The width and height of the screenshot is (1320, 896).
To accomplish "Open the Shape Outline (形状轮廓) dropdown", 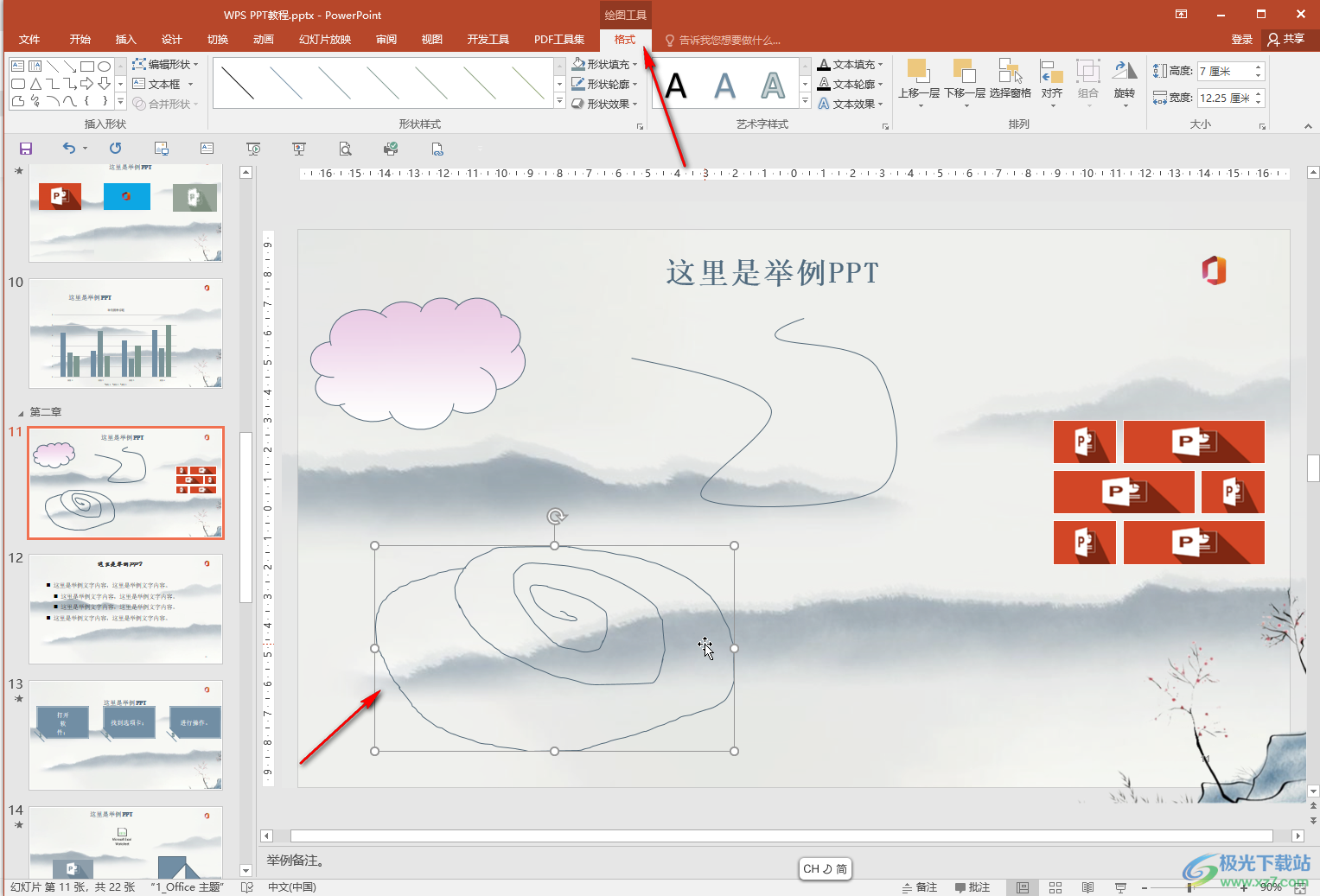I will tap(604, 84).
